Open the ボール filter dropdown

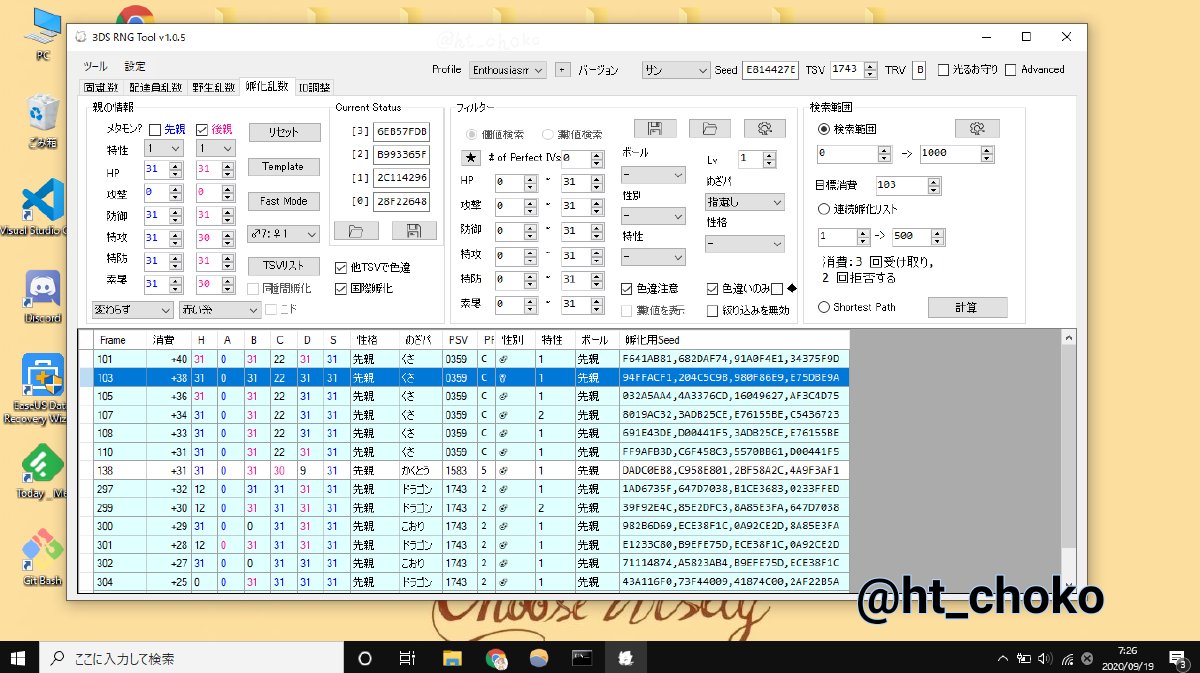tap(653, 175)
